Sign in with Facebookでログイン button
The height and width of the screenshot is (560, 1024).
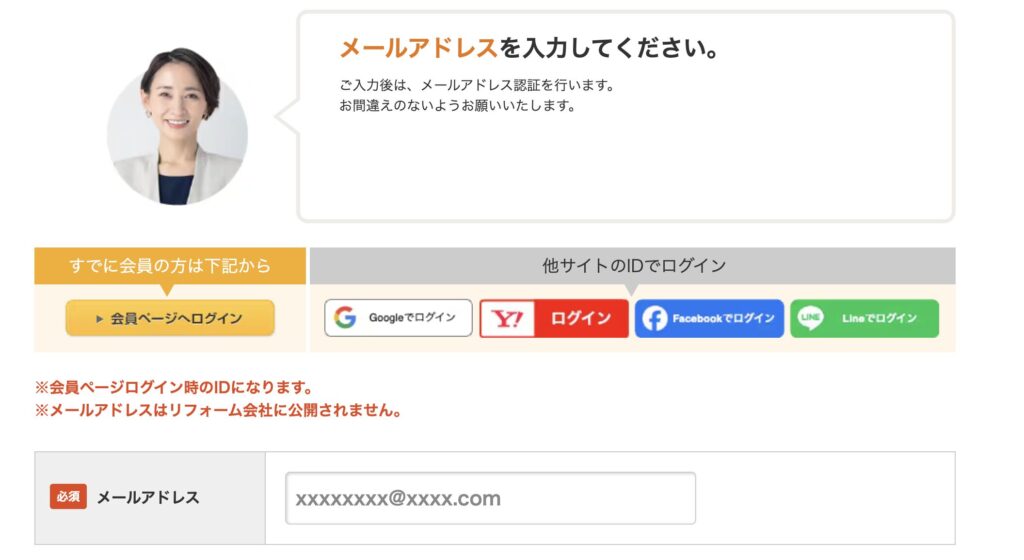point(709,319)
